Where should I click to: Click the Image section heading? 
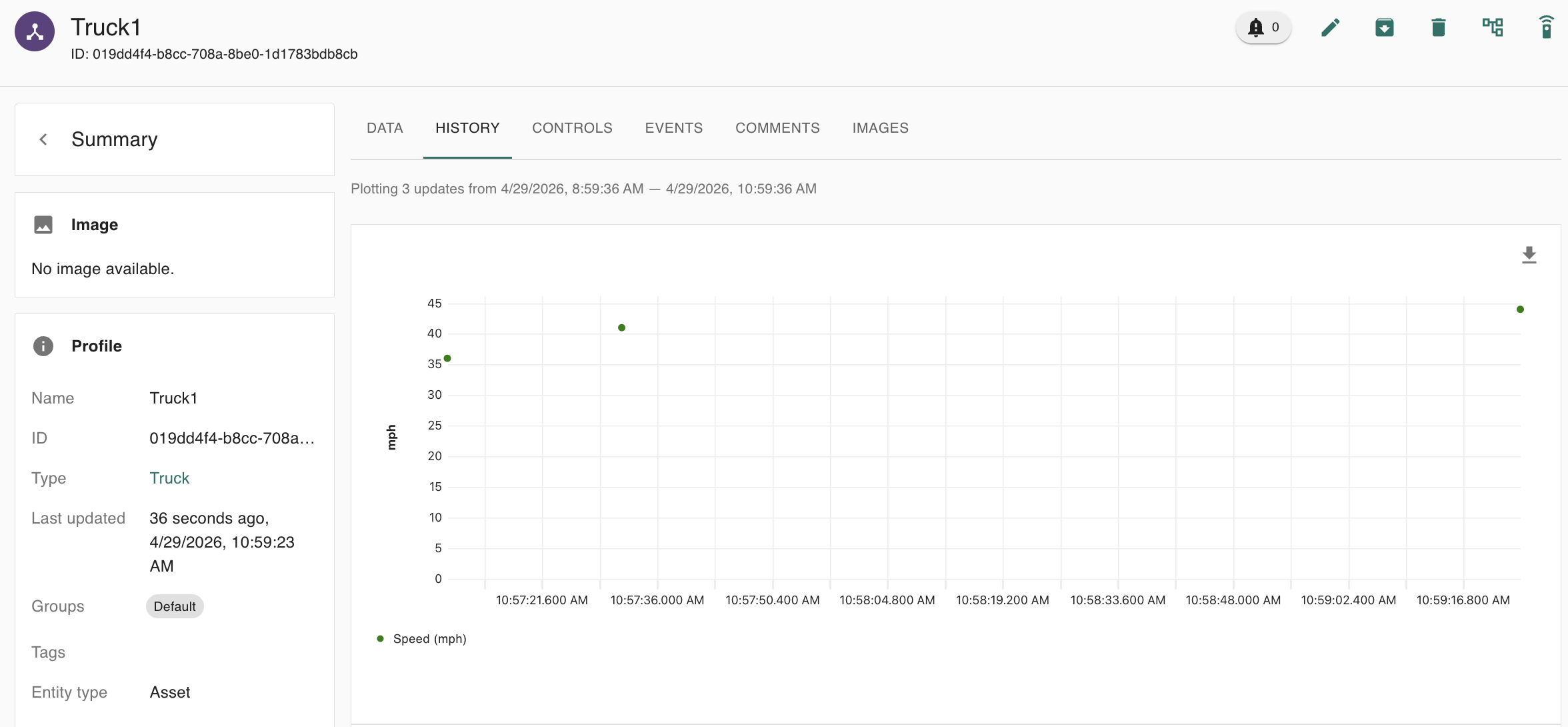click(95, 225)
